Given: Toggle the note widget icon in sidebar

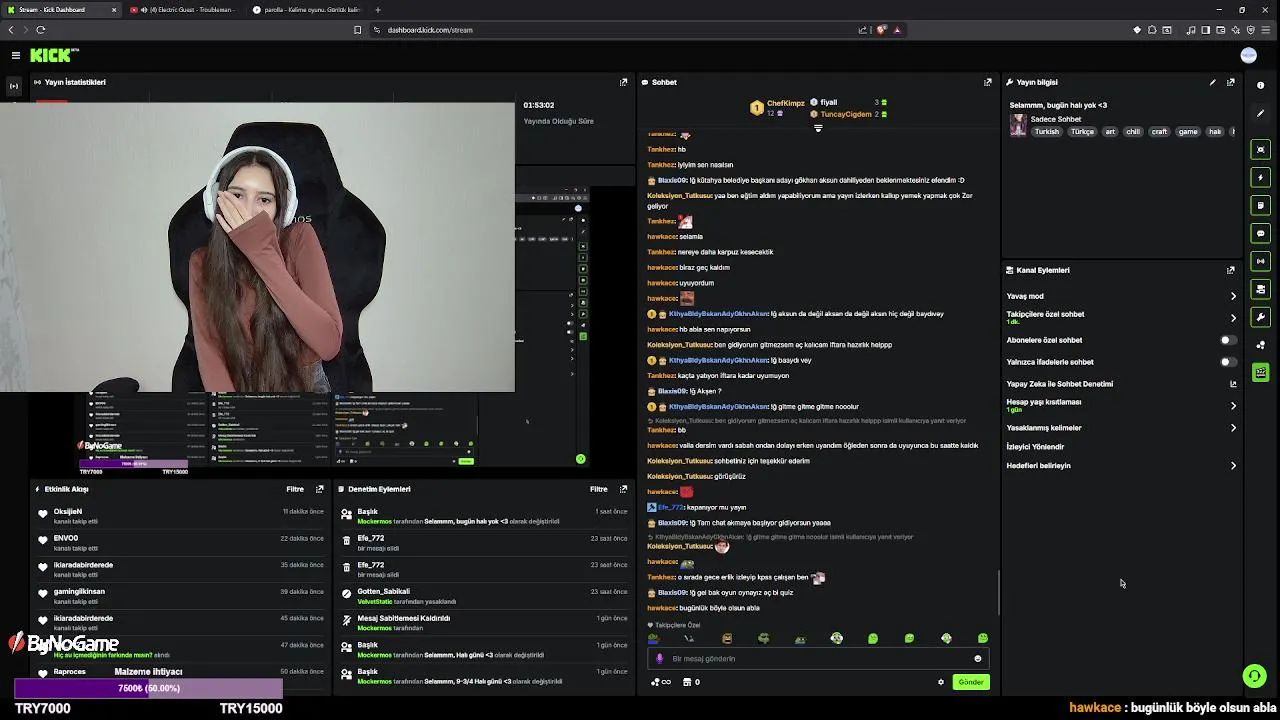Looking at the screenshot, I should coord(1260,205).
